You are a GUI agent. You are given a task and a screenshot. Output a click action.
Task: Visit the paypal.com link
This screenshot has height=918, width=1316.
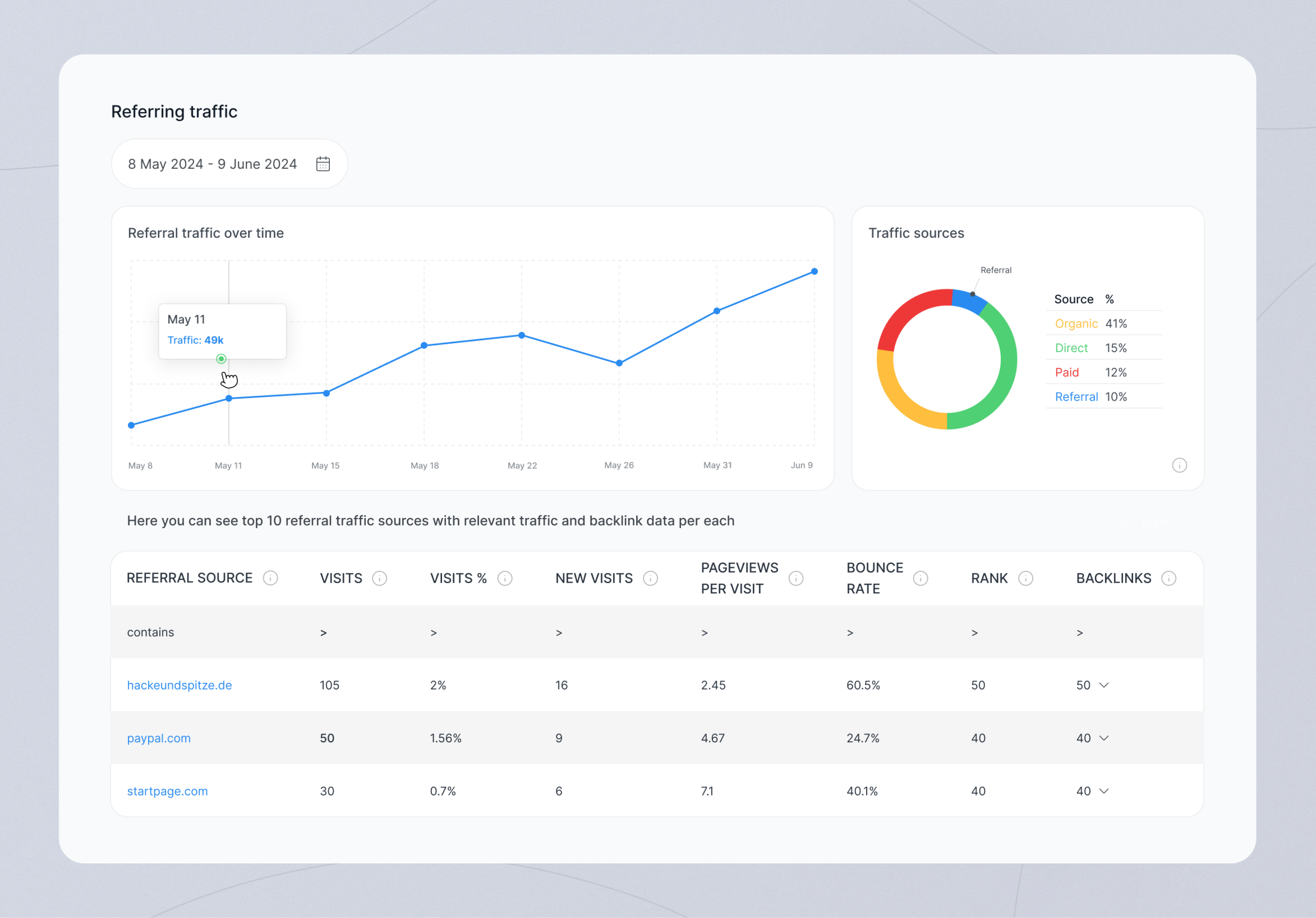tap(159, 738)
